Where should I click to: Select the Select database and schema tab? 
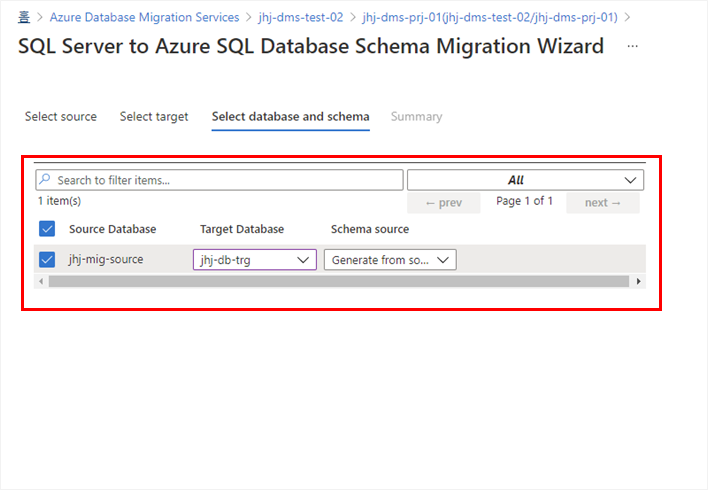(290, 117)
